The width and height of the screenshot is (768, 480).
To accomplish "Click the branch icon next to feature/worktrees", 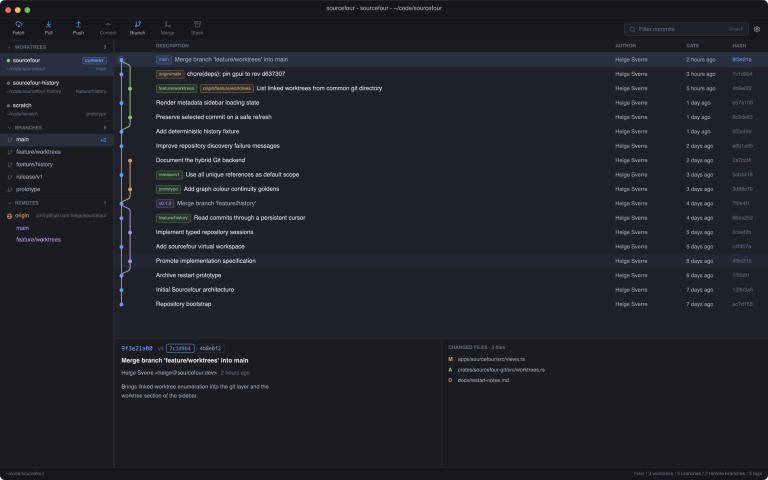I will [10, 152].
